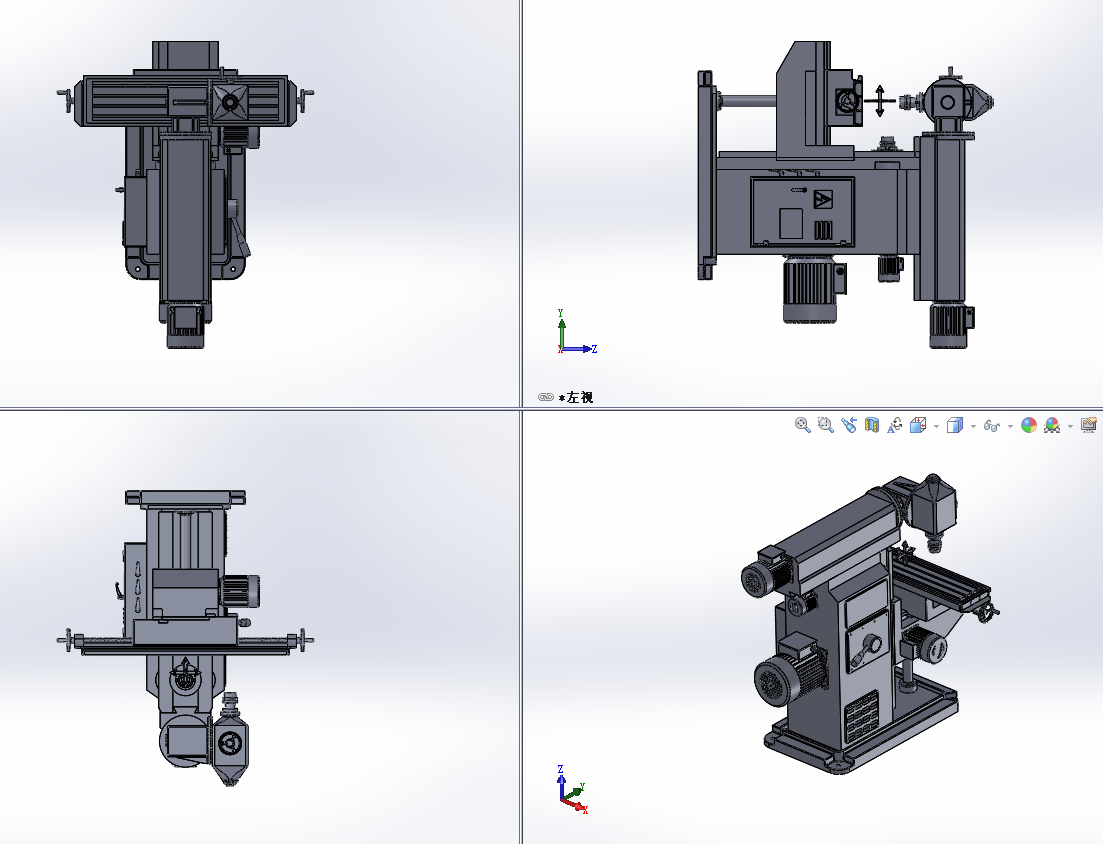Image resolution: width=1103 pixels, height=844 pixels.
Task: Select the milling machine in the top-left viewport
Action: (186, 195)
